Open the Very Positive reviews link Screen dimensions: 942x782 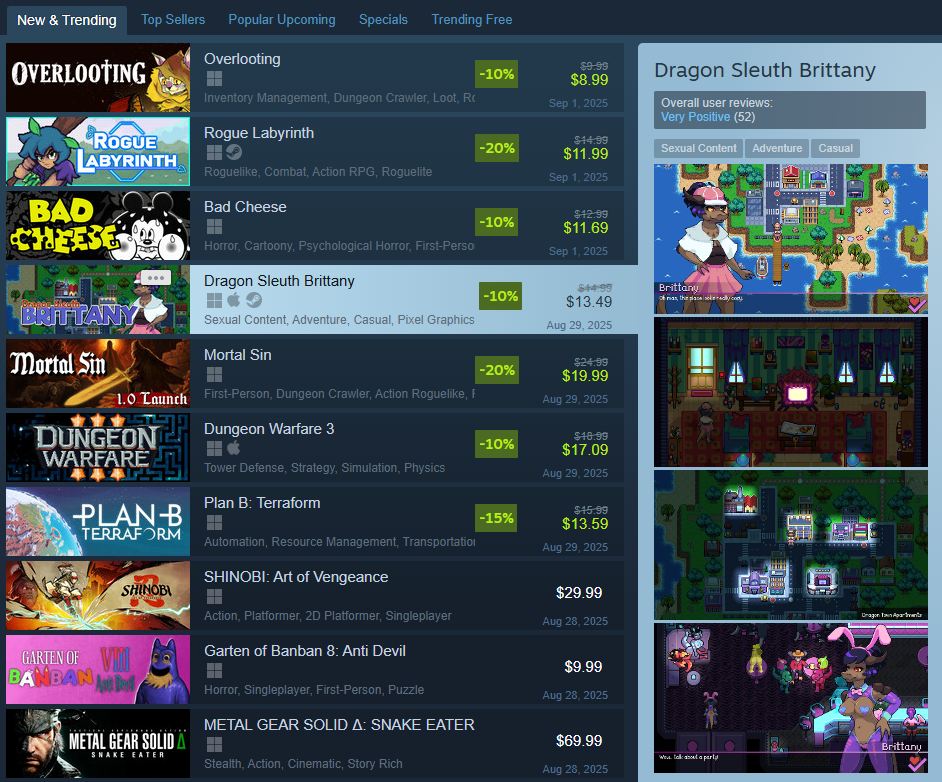pyautogui.click(x=696, y=117)
